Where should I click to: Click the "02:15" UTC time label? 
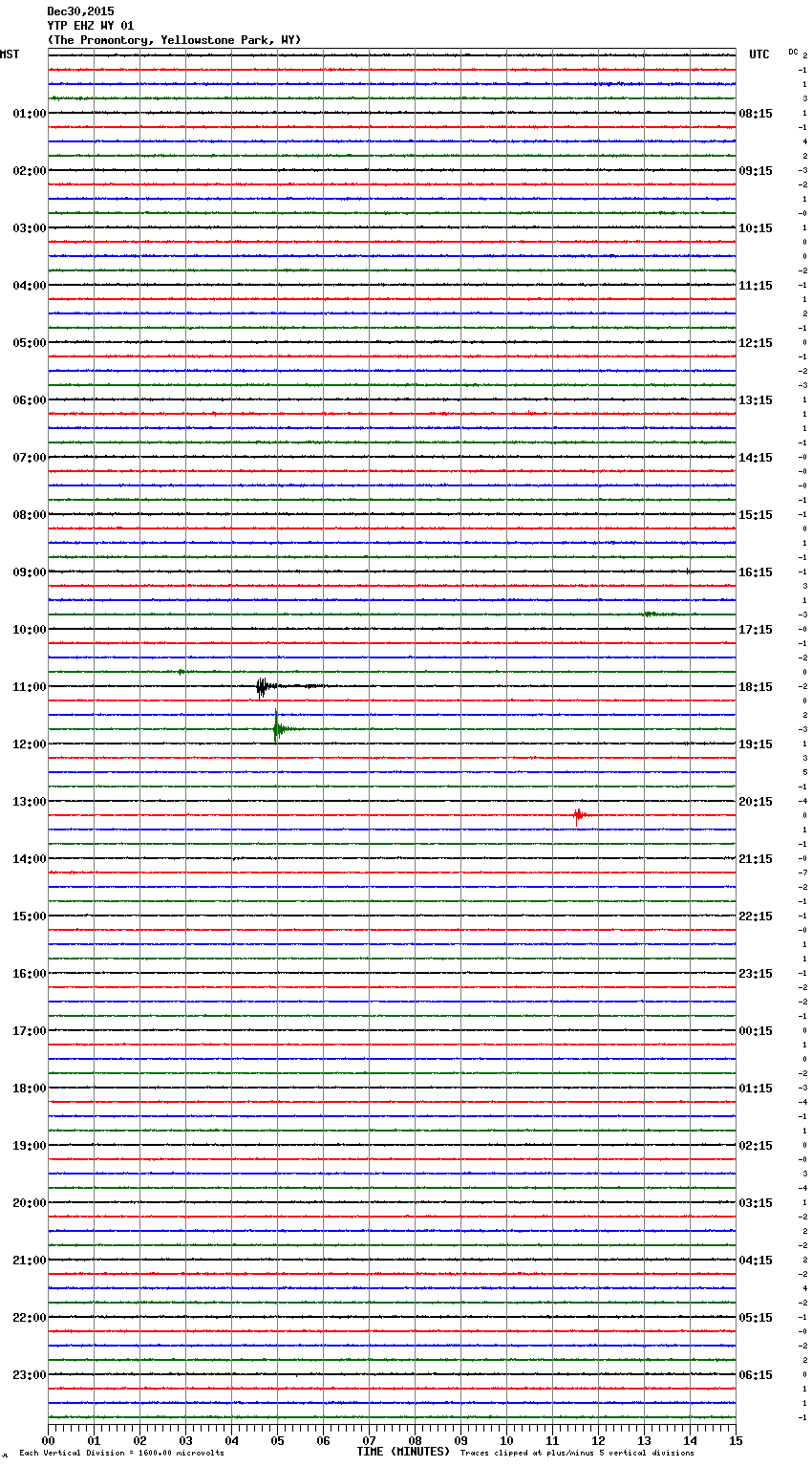click(756, 1146)
